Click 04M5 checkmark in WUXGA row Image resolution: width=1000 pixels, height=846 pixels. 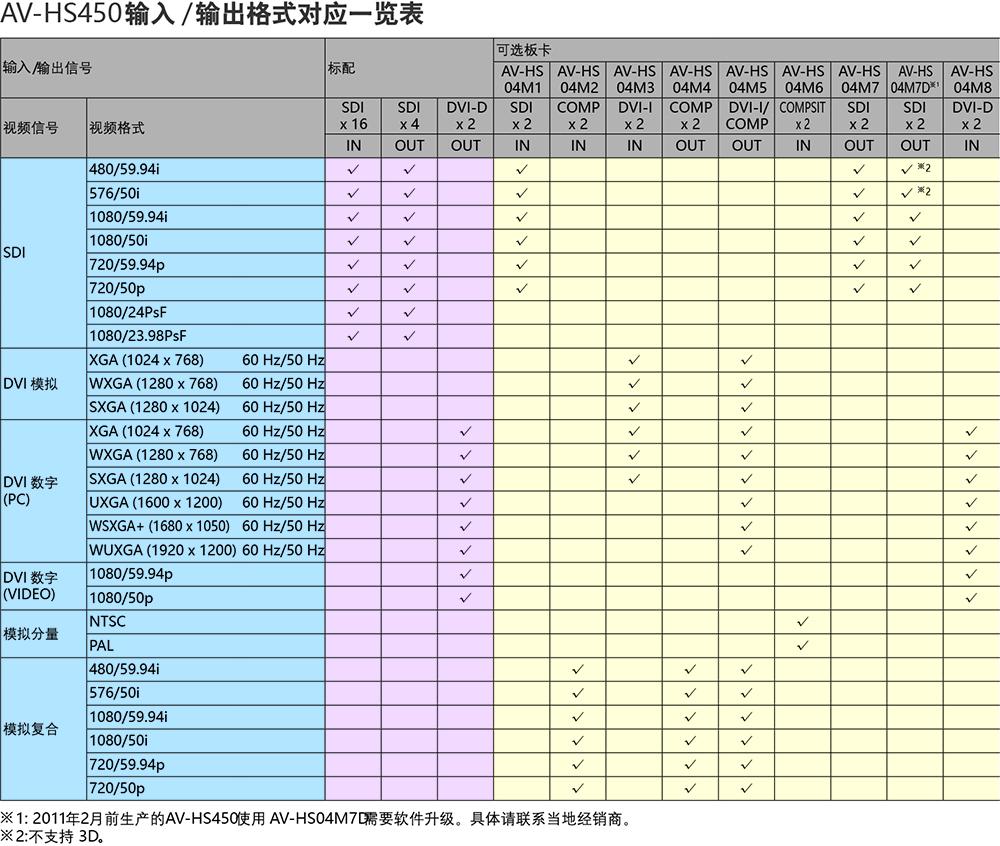pyautogui.click(x=747, y=550)
